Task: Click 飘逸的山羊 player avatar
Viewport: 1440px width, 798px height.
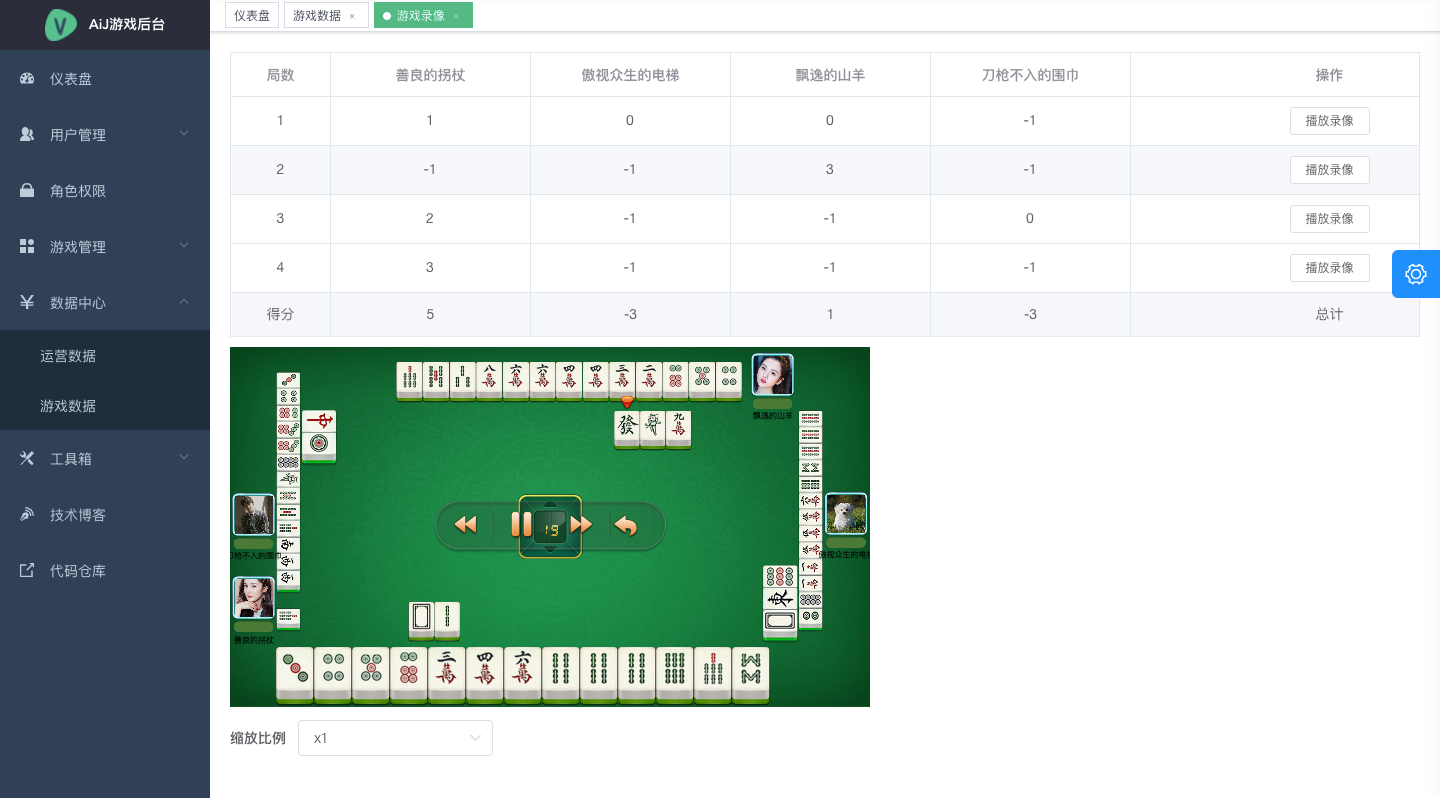Action: [x=772, y=375]
